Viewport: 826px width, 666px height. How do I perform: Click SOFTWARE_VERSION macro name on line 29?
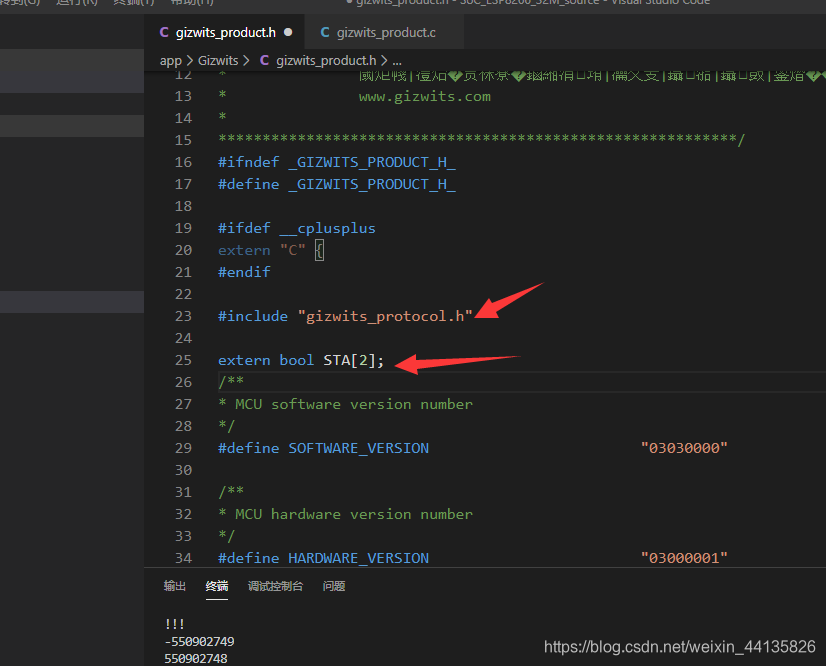tap(358, 448)
